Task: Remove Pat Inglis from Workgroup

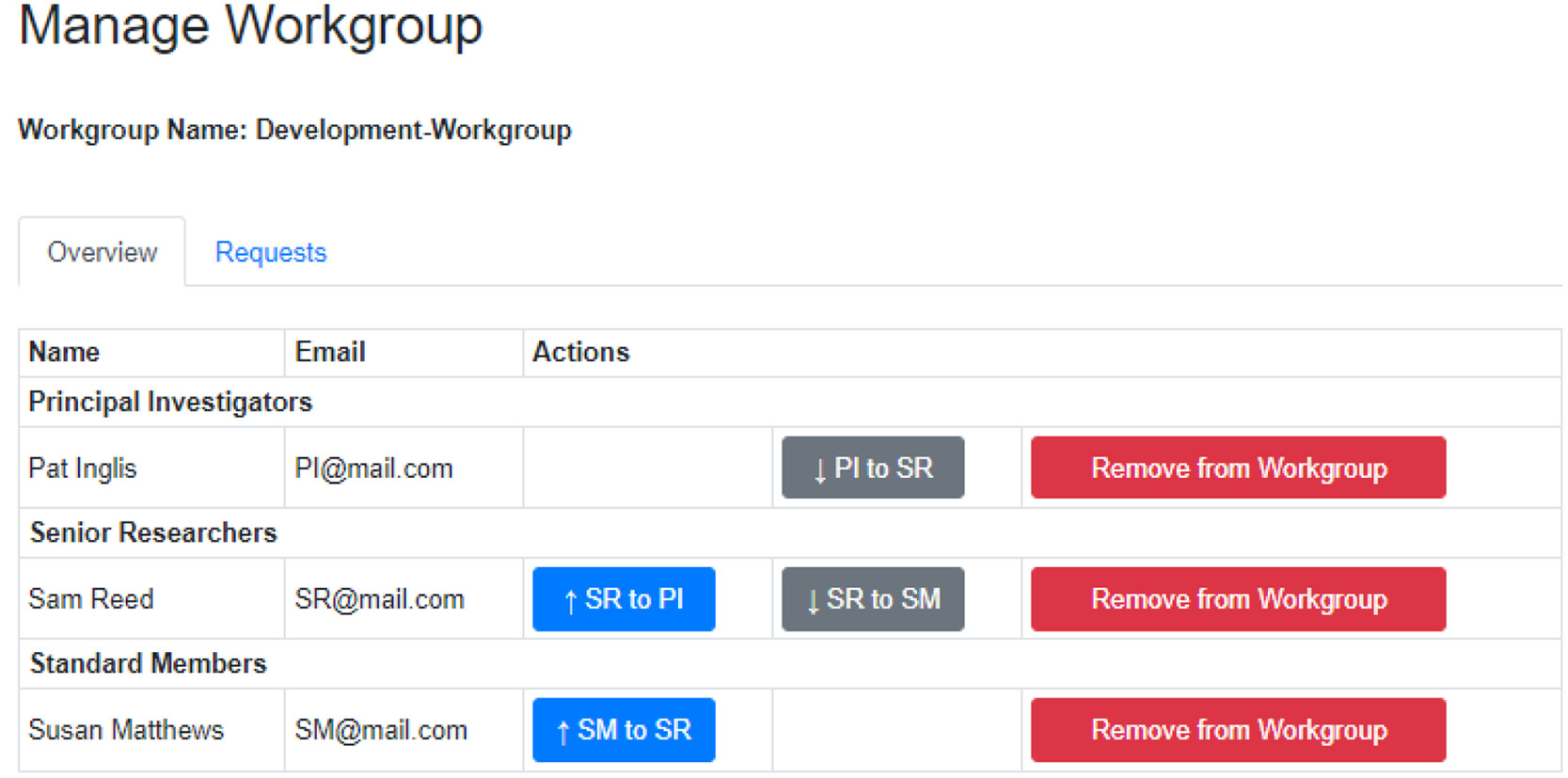Action: coord(1238,468)
